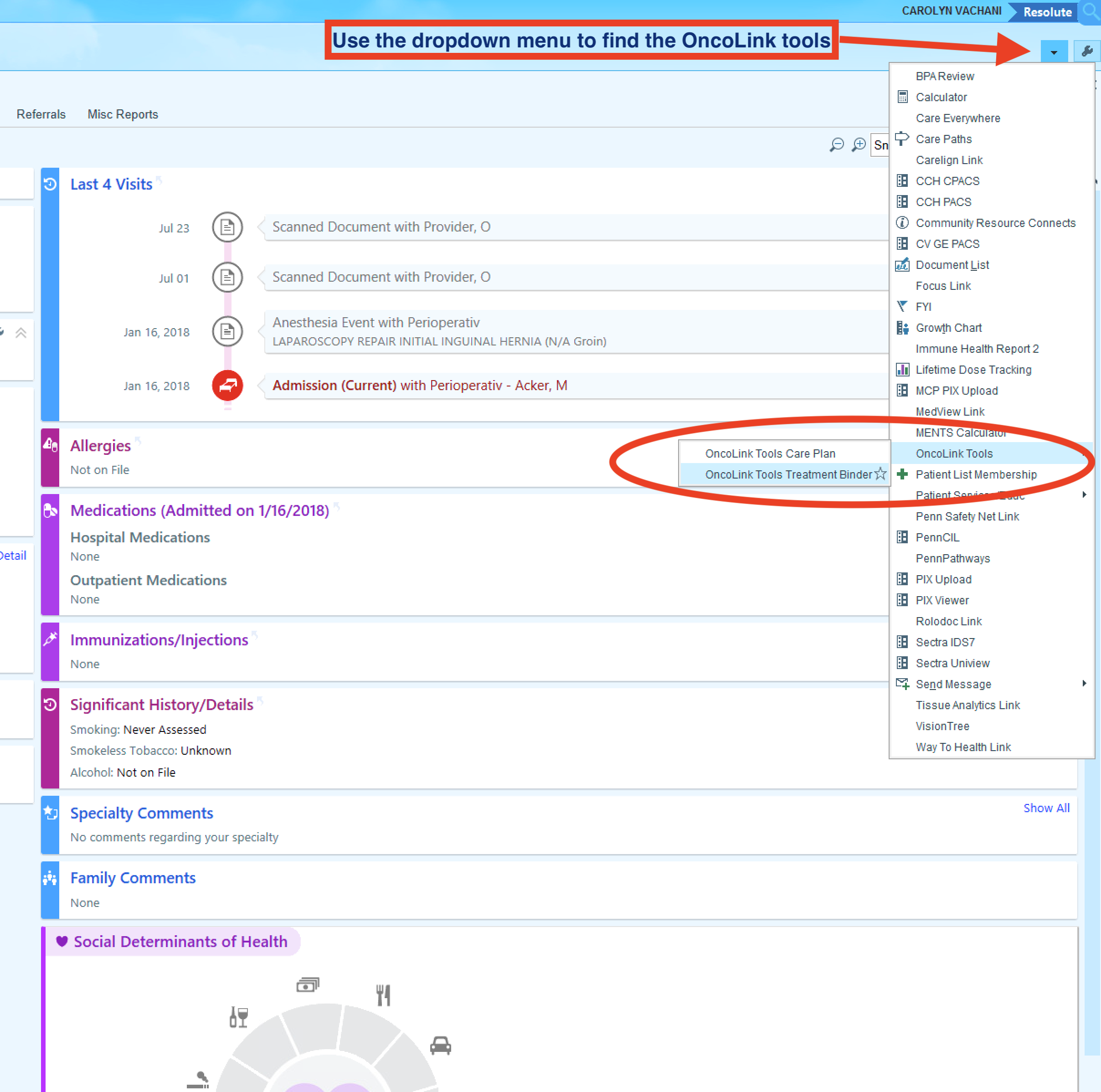Click the Jul 23 scanned document icon
Screen dimensions: 1101x1092
coord(227,227)
